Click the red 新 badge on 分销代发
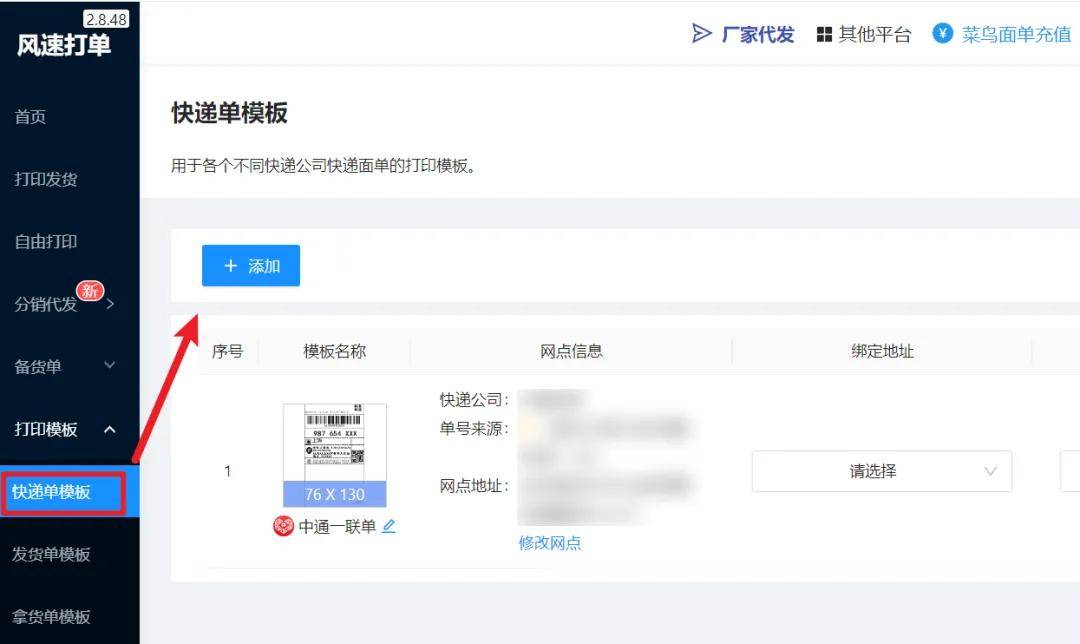Viewport: 1080px width, 644px height. coord(91,291)
